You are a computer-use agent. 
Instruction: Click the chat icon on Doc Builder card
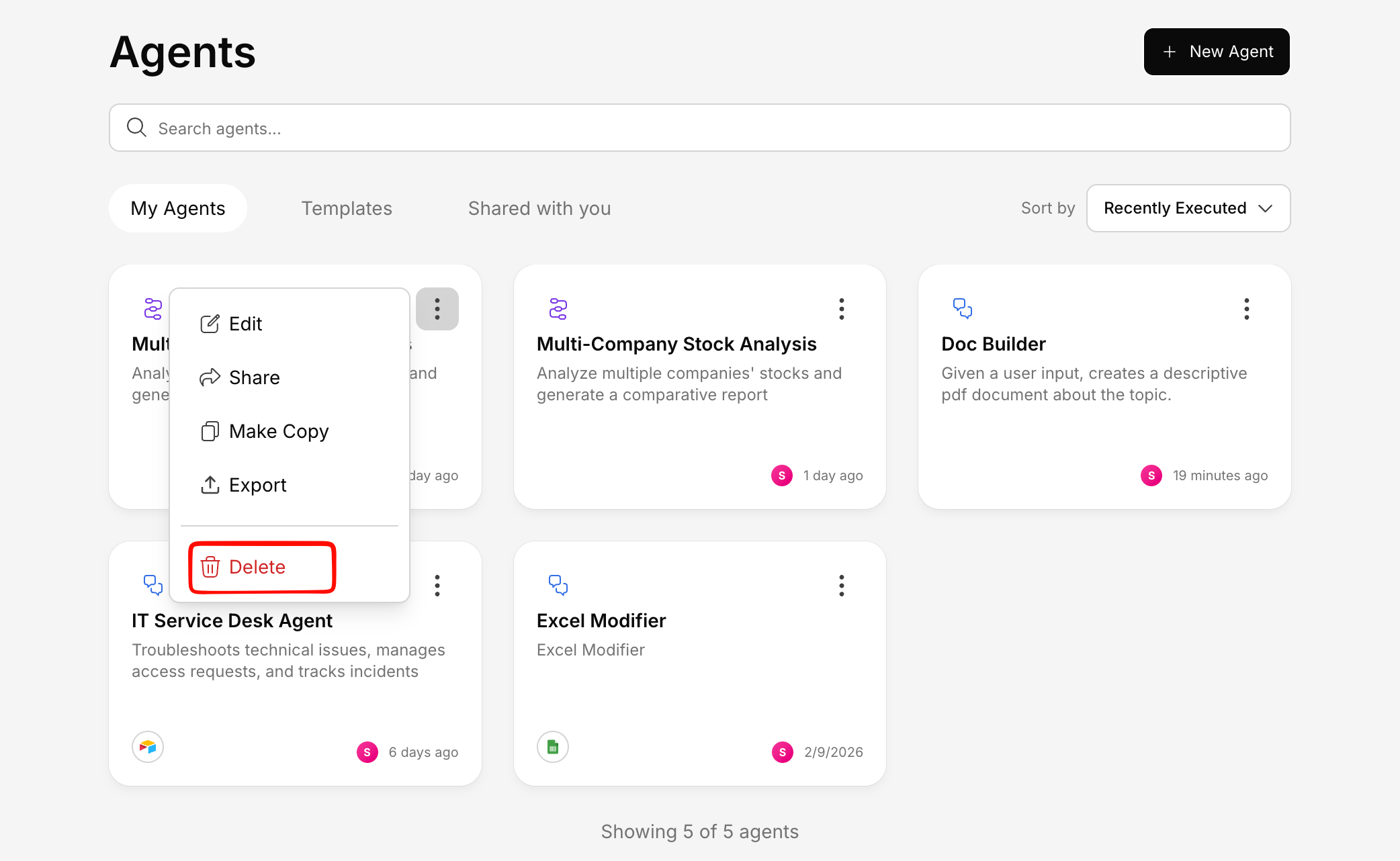(962, 308)
